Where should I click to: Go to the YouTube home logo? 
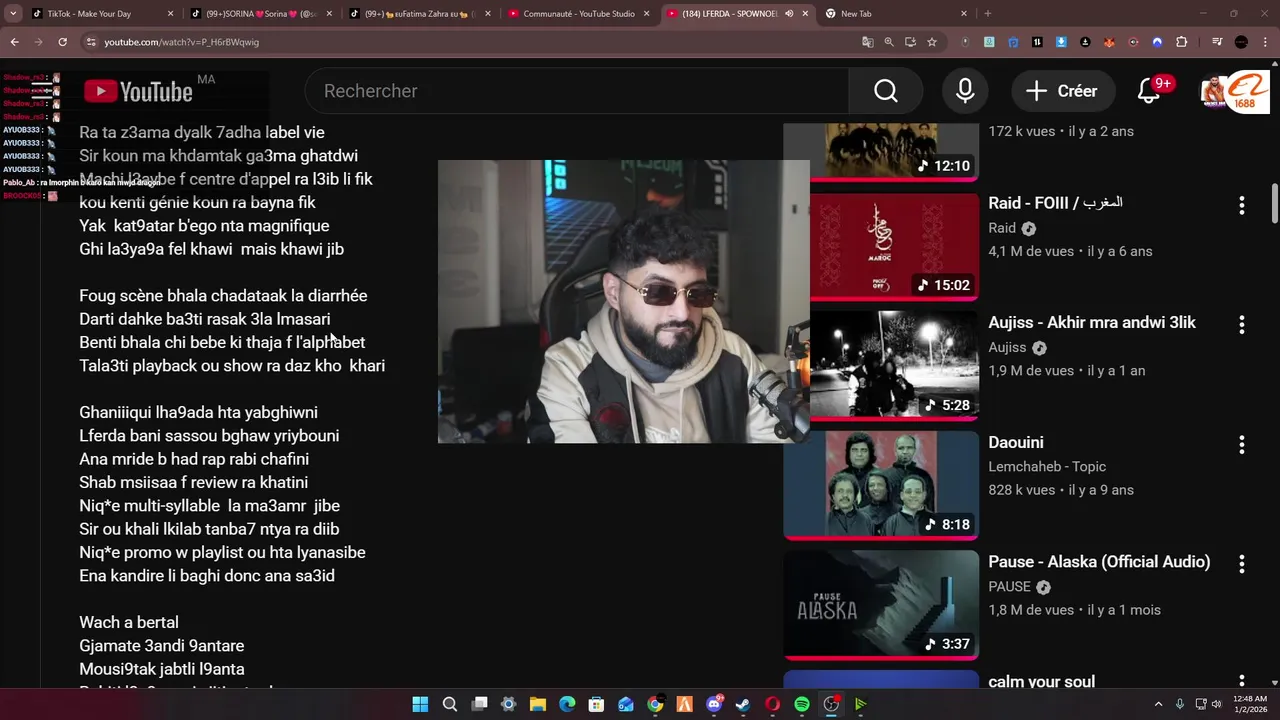(138, 91)
